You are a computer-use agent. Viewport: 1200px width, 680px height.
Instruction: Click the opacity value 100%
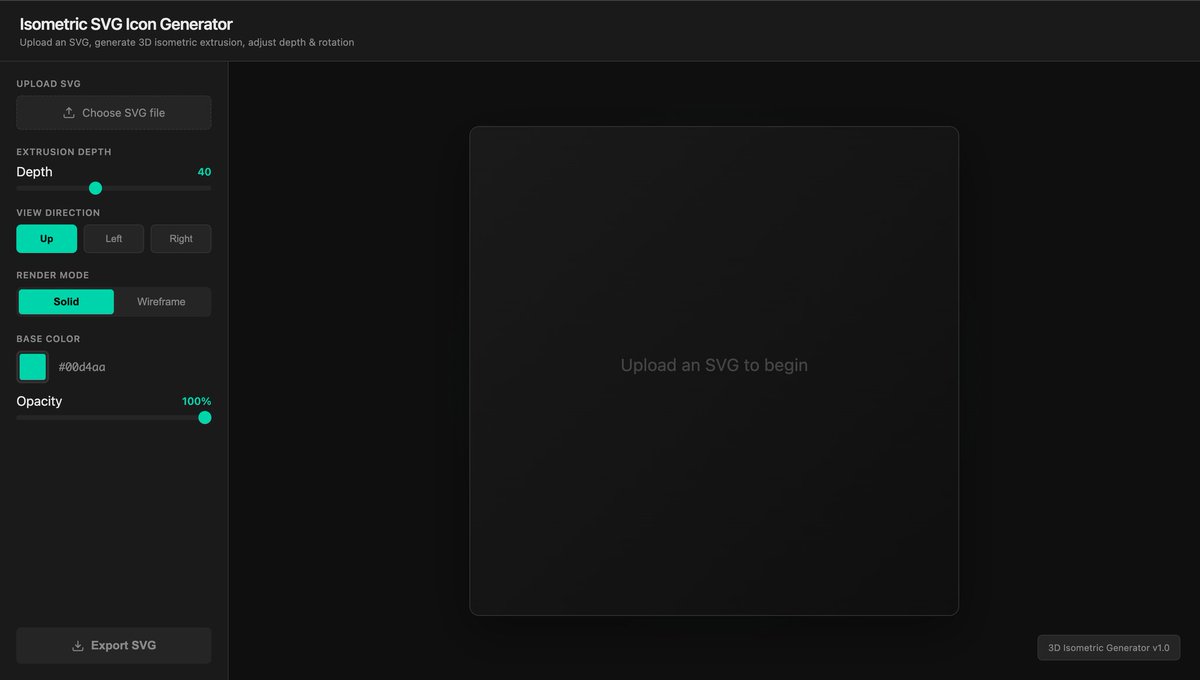pyautogui.click(x=197, y=401)
